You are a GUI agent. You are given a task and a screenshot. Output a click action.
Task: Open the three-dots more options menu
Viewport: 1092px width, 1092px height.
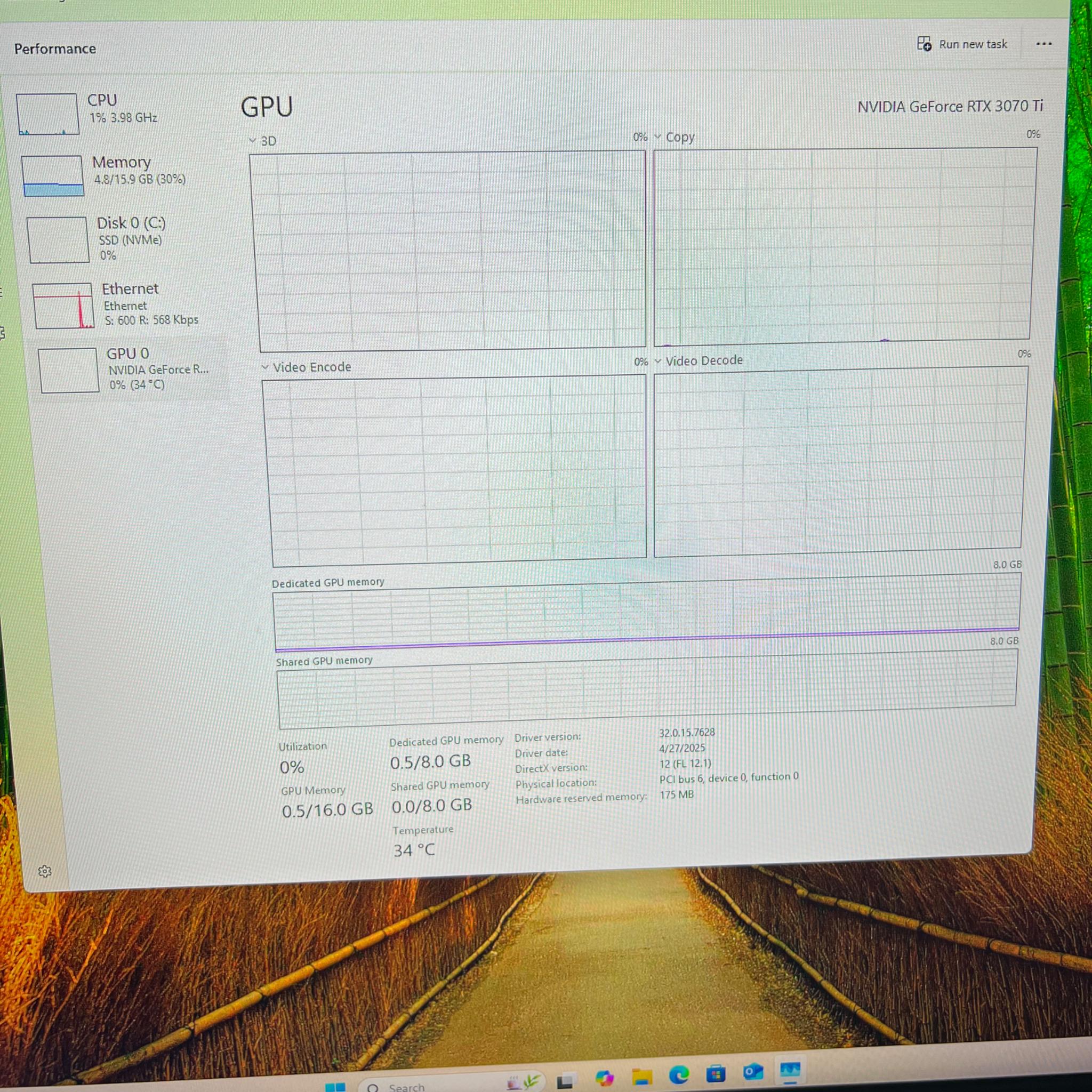coord(1043,44)
